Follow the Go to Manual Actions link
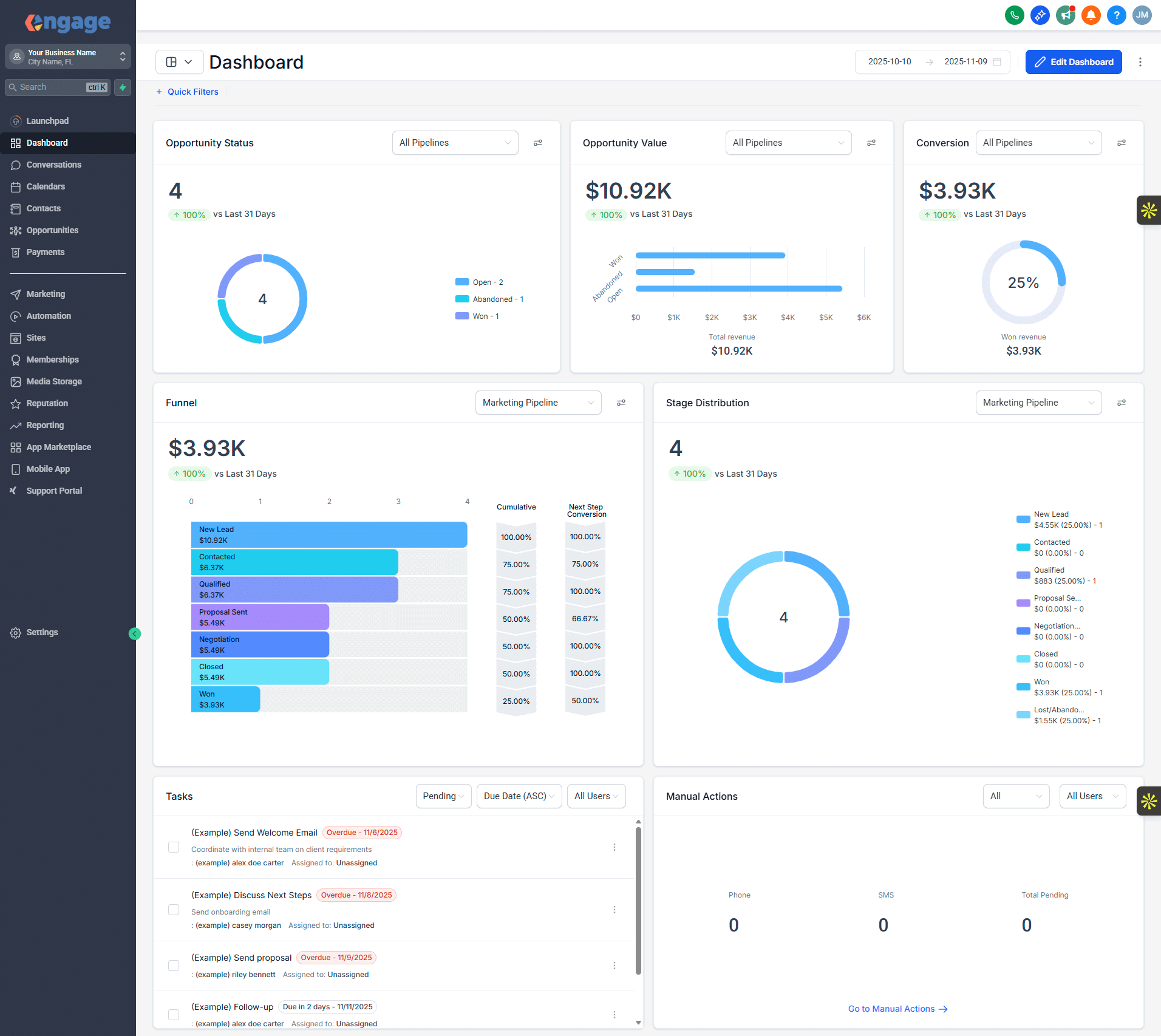 tap(897, 1009)
